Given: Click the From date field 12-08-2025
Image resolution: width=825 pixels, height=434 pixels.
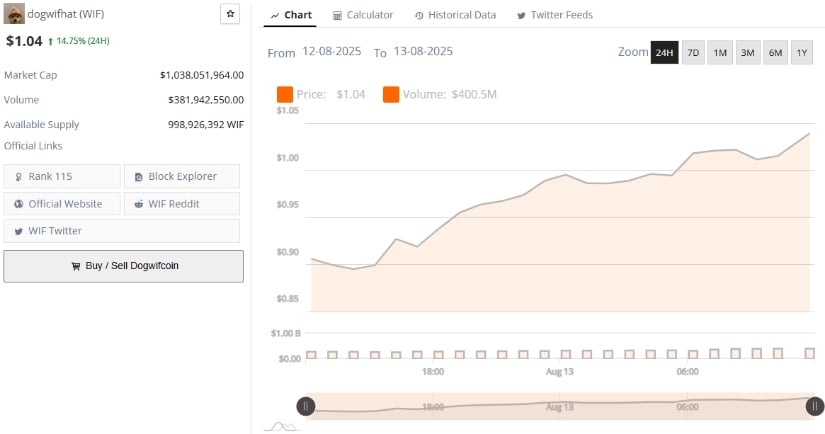Looking at the screenshot, I should pyautogui.click(x=331, y=52).
